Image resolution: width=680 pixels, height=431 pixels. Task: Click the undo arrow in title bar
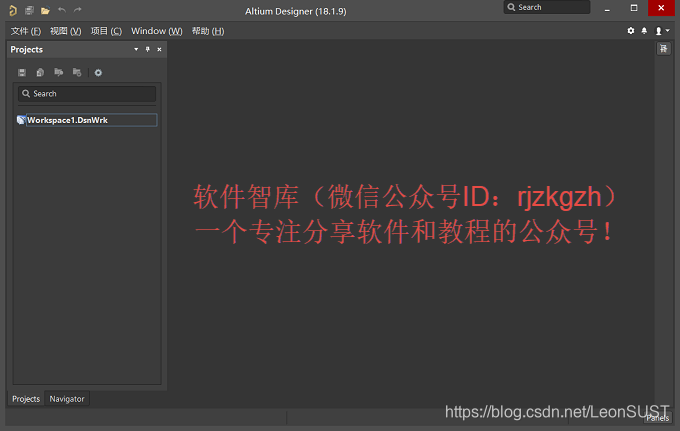coord(62,10)
